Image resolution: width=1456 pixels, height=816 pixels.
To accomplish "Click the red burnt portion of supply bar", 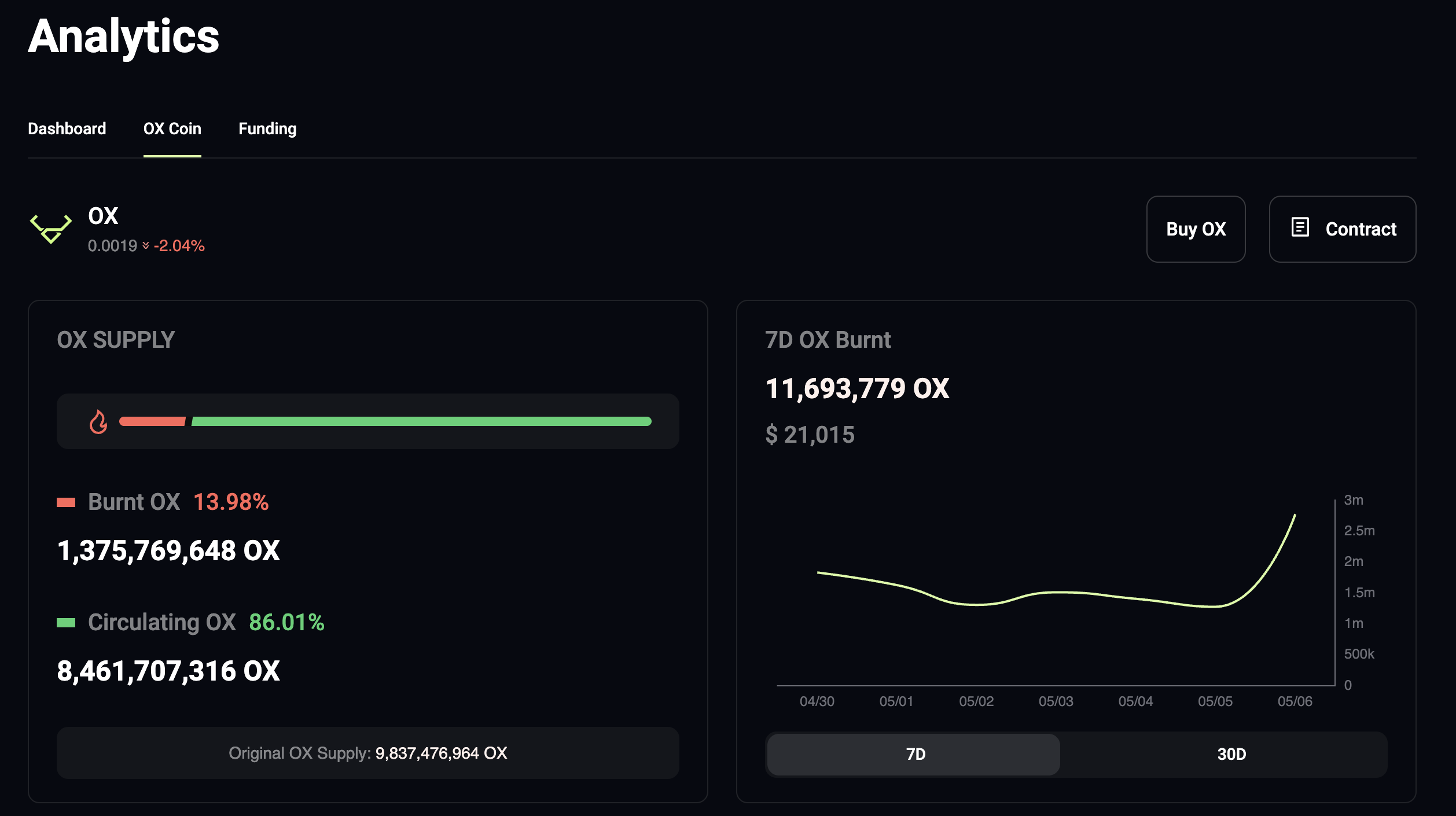I will point(153,421).
